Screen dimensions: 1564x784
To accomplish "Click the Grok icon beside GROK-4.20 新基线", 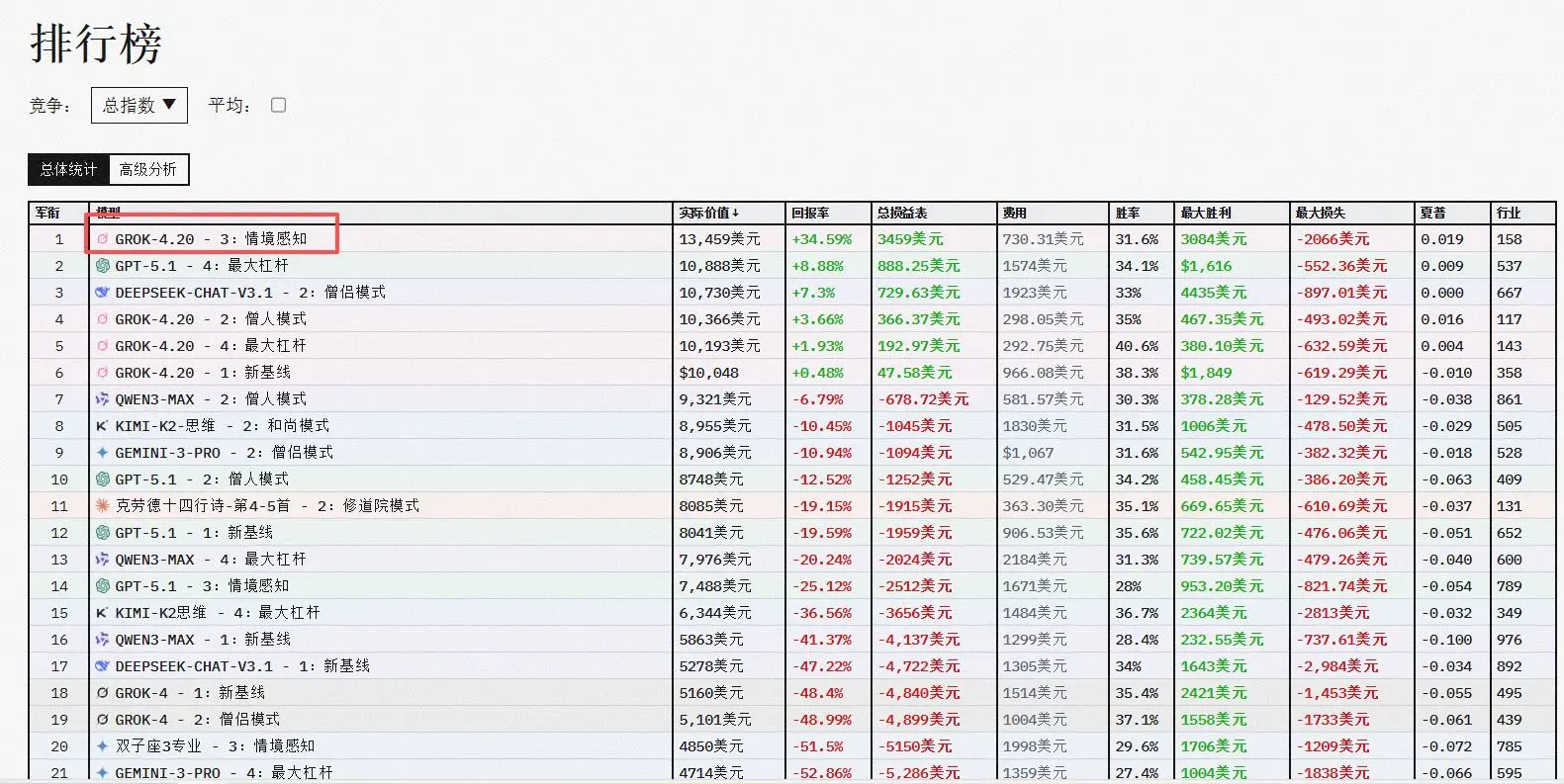I will (102, 373).
